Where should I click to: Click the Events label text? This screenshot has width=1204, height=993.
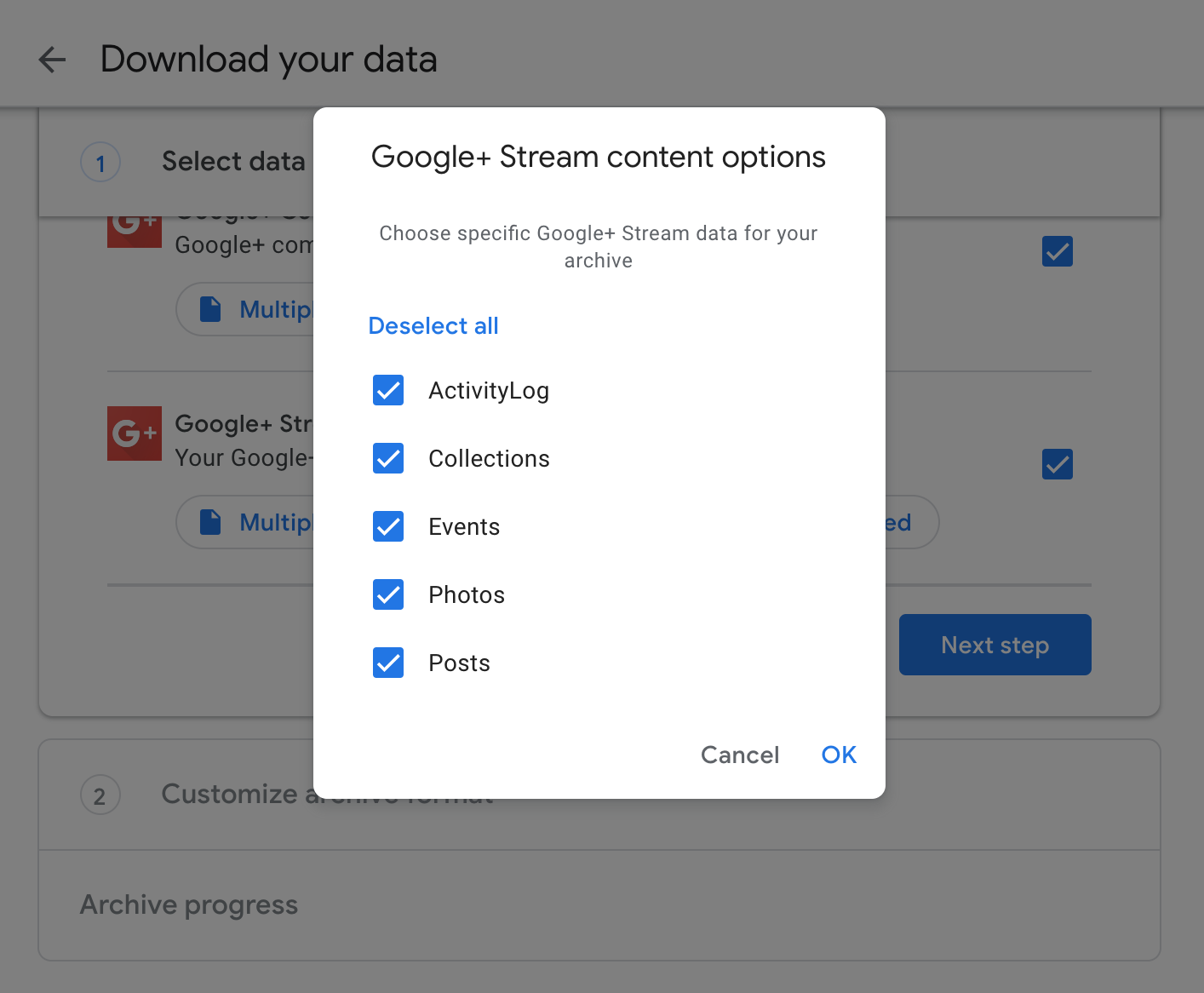coord(464,526)
